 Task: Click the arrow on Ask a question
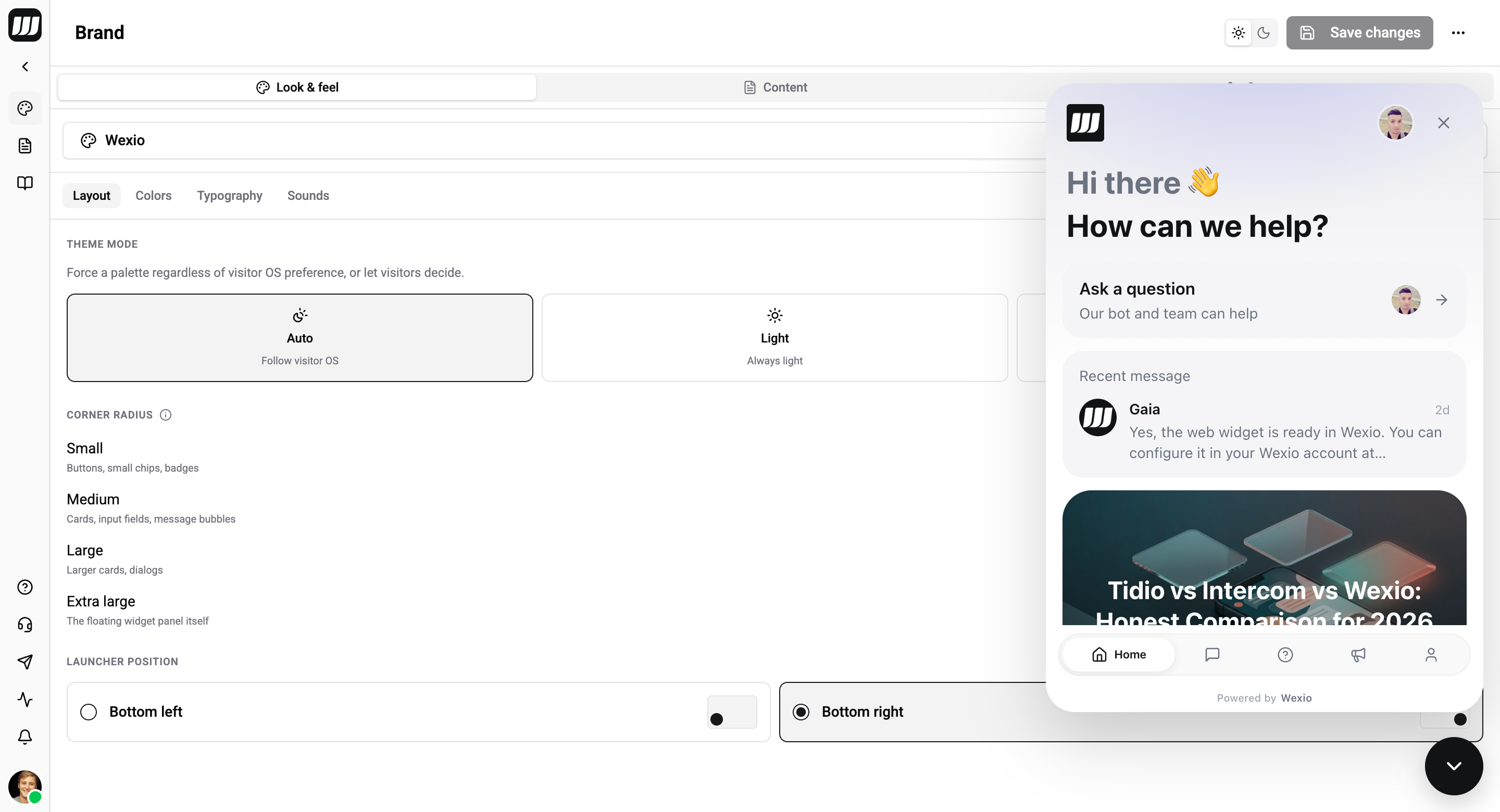[1442, 300]
